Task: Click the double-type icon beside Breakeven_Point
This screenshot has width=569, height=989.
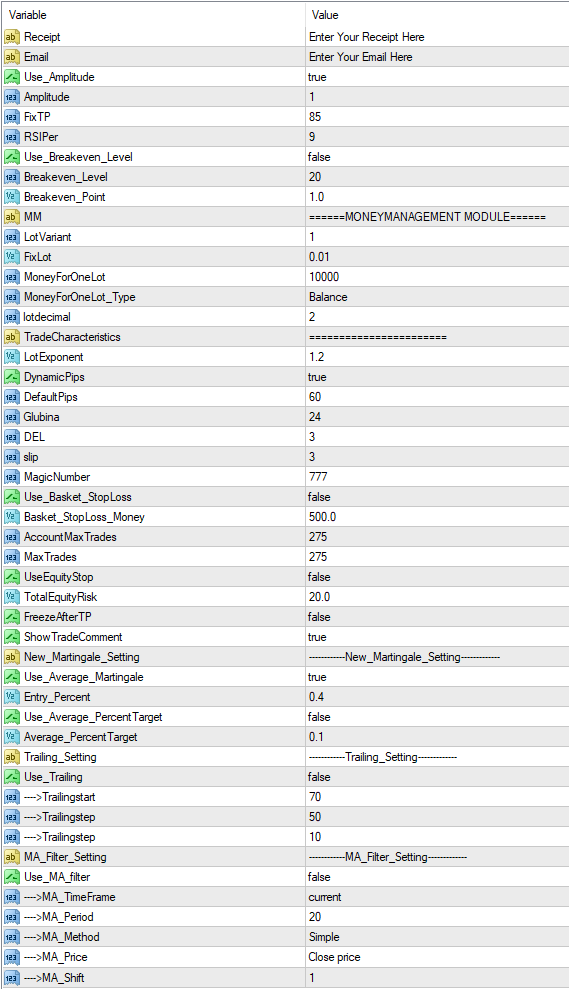Action: pos(12,197)
